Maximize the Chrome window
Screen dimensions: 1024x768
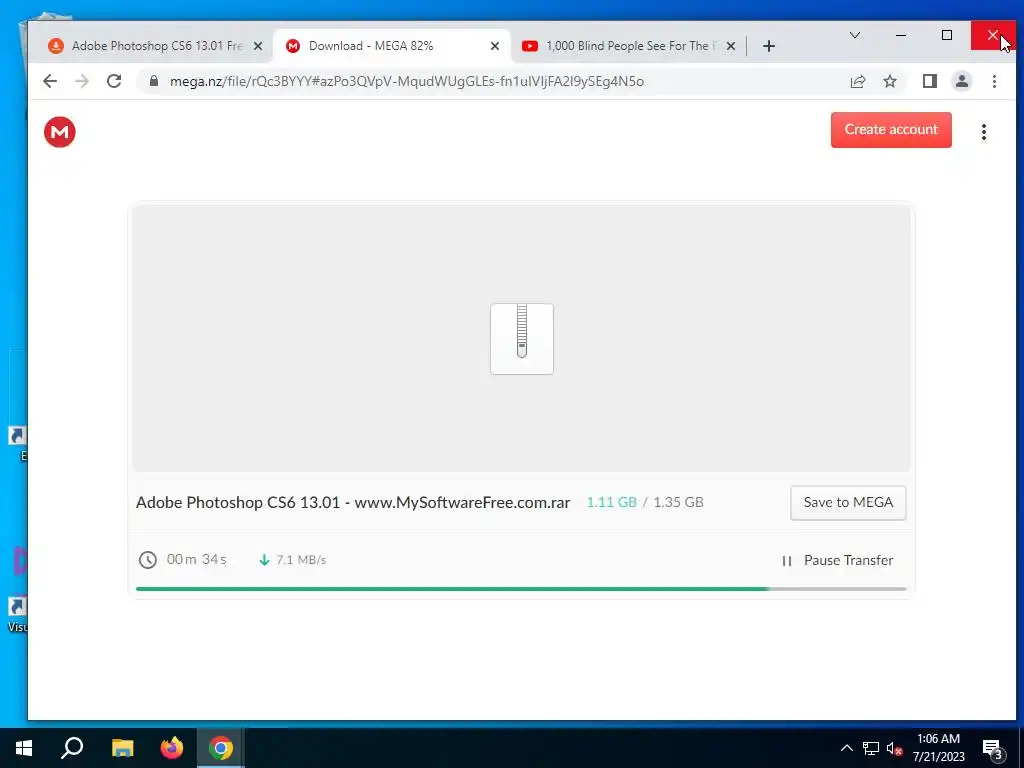click(x=946, y=35)
